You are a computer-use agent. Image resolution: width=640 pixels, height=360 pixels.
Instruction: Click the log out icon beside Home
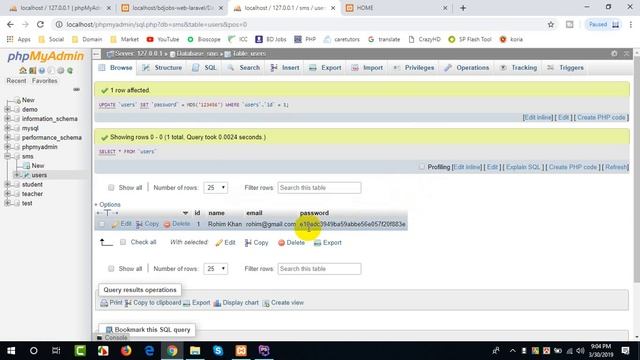(x=32, y=71)
